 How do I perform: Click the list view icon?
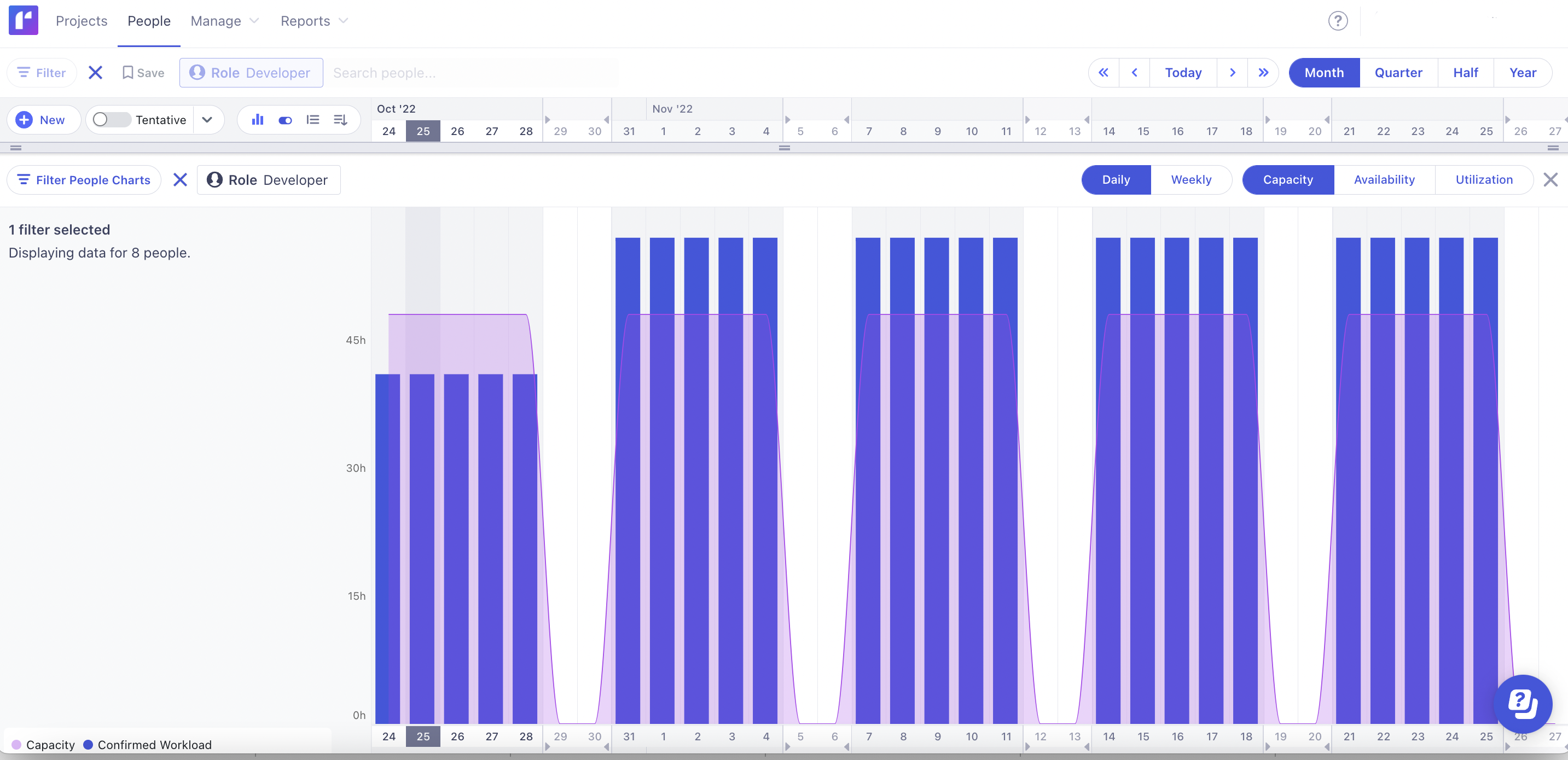(313, 119)
